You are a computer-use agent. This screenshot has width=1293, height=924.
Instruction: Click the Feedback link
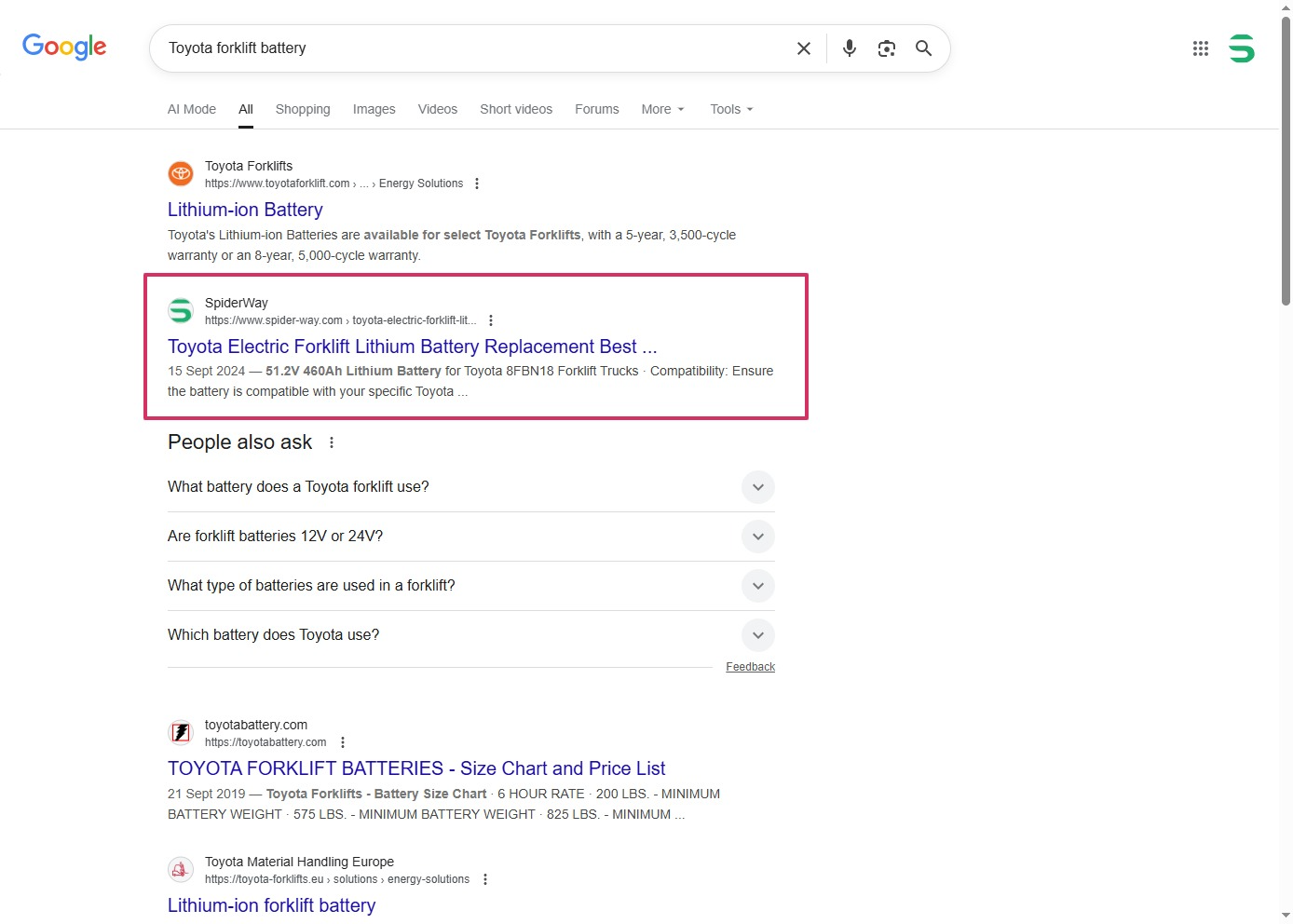coord(750,667)
